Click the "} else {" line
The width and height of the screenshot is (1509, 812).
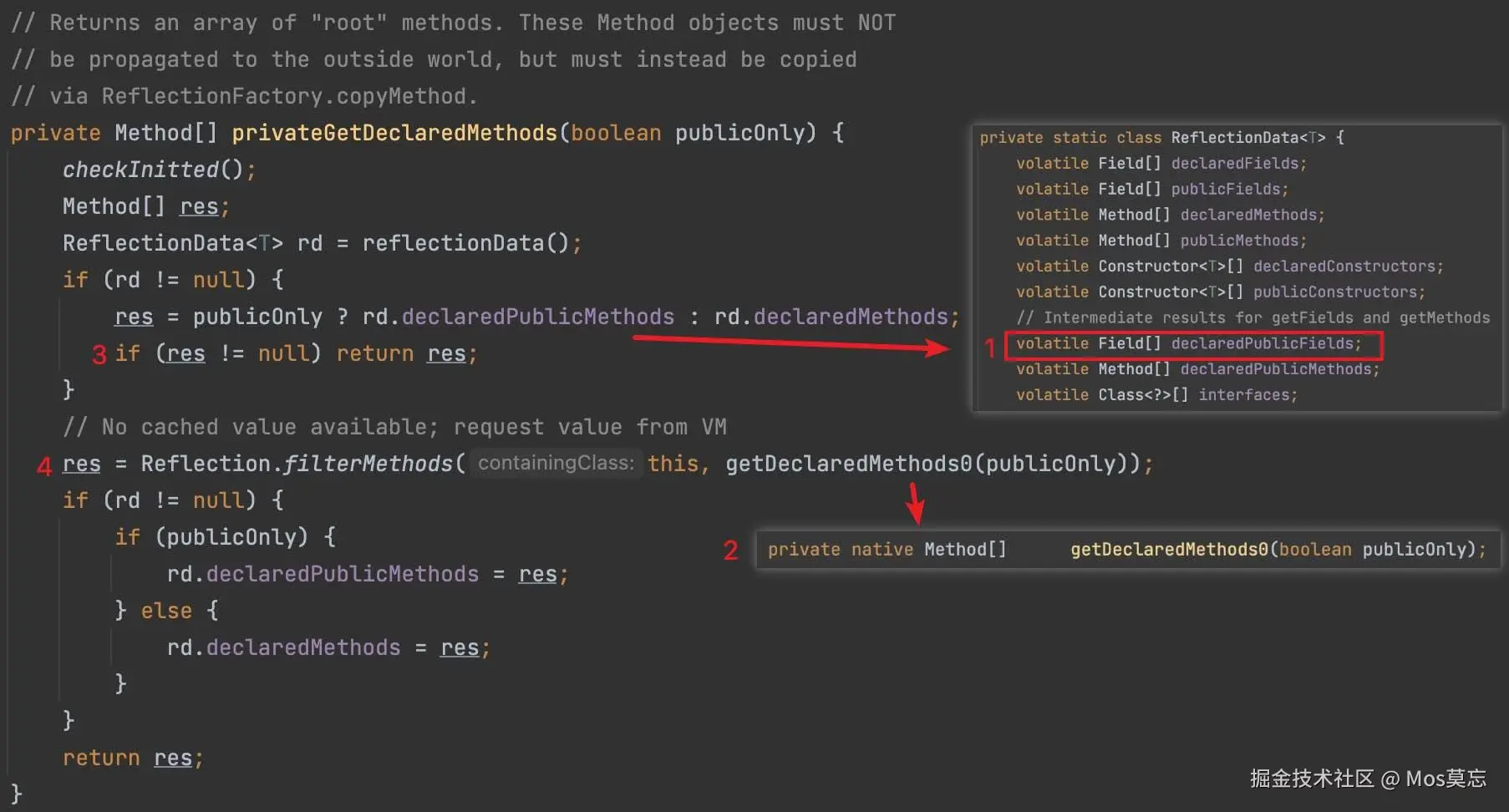coord(166,611)
